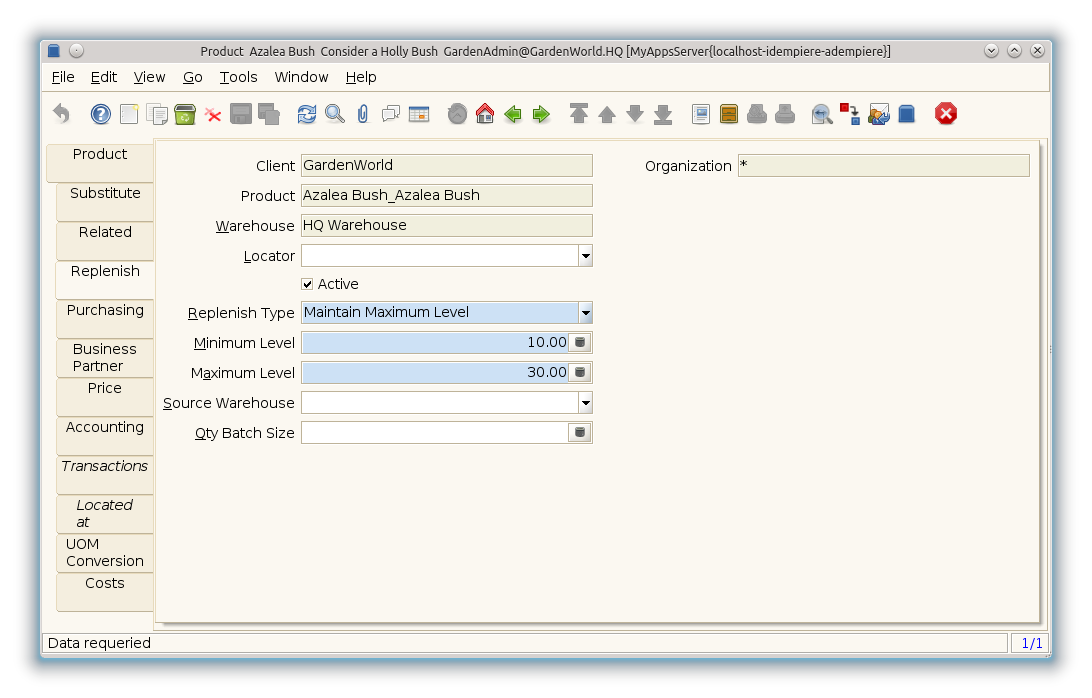The height and width of the screenshot is (698, 1092).
Task: Open calculator button for Qty Batch Size
Action: point(580,433)
